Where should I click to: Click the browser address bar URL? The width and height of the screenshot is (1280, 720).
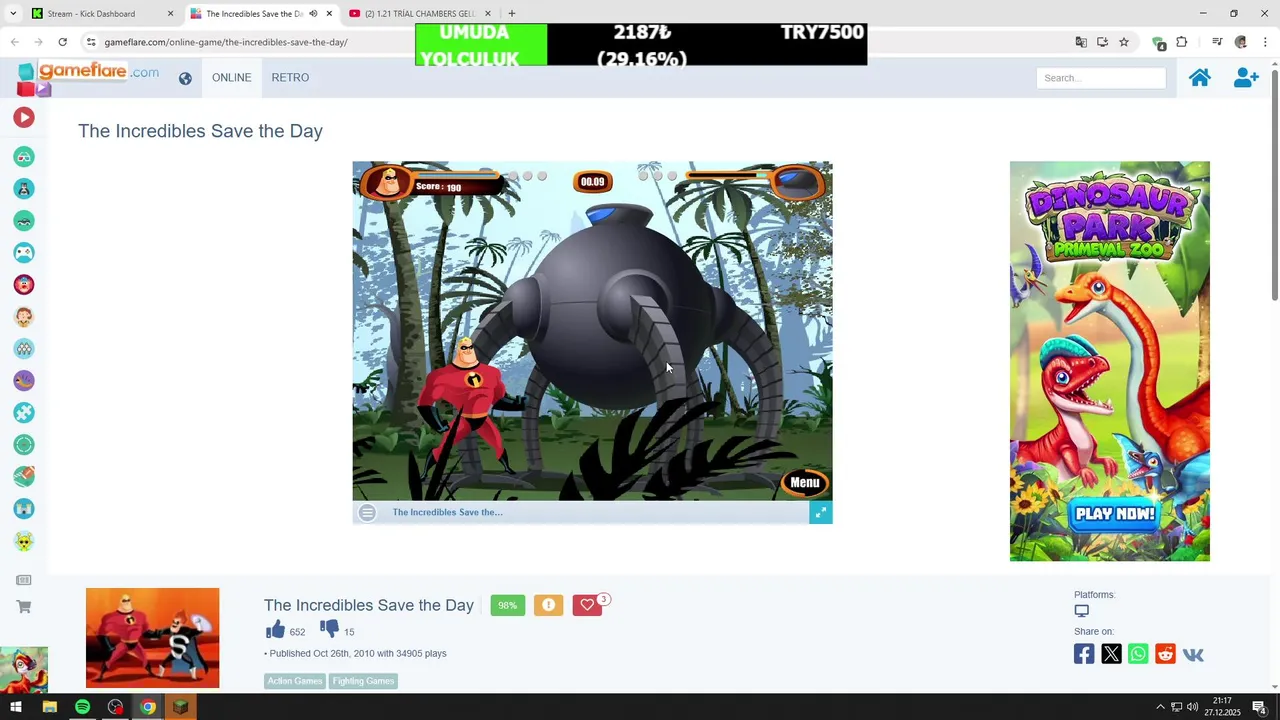pyautogui.click(x=226, y=42)
